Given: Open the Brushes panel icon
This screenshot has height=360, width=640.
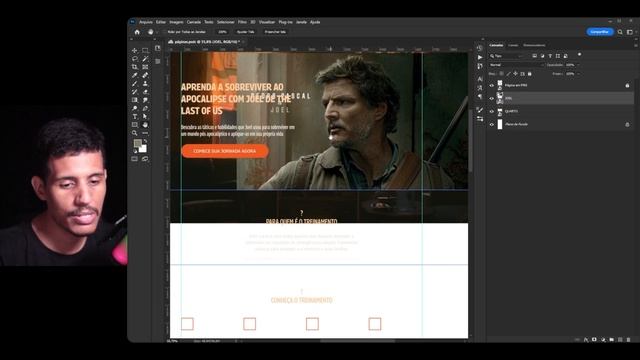Looking at the screenshot, I should coord(480,110).
